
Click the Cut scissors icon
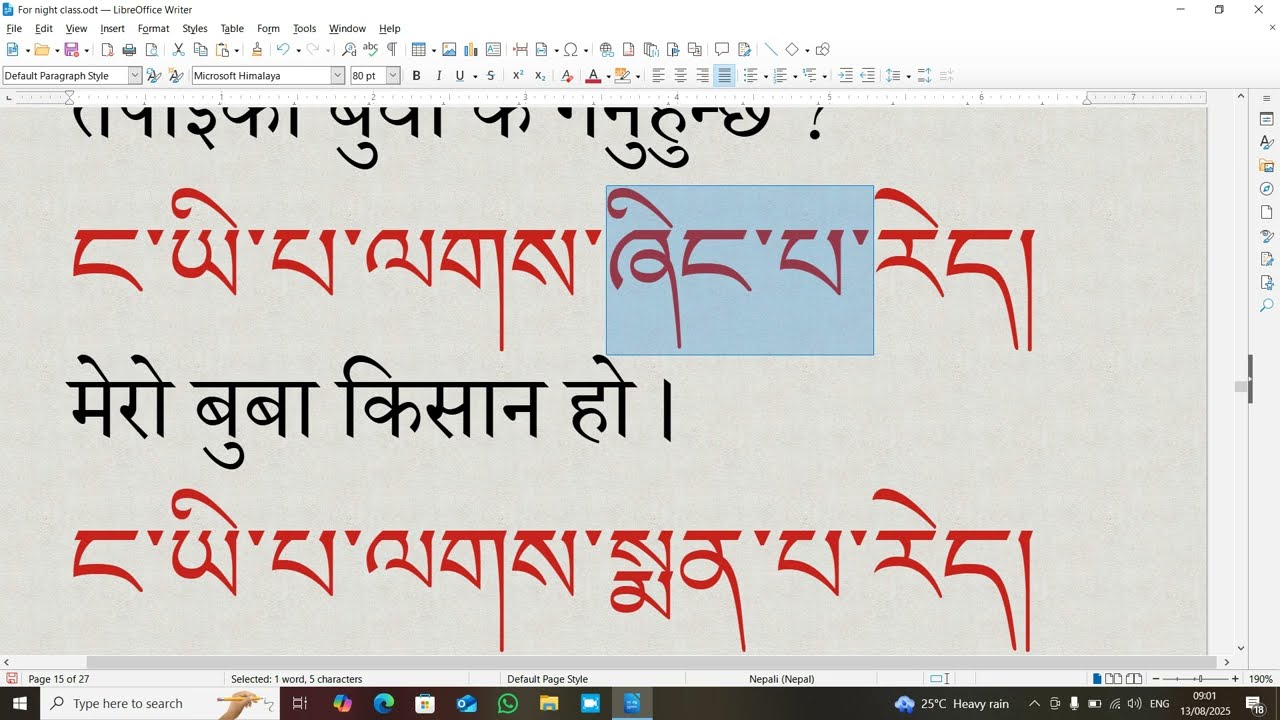pyautogui.click(x=178, y=50)
